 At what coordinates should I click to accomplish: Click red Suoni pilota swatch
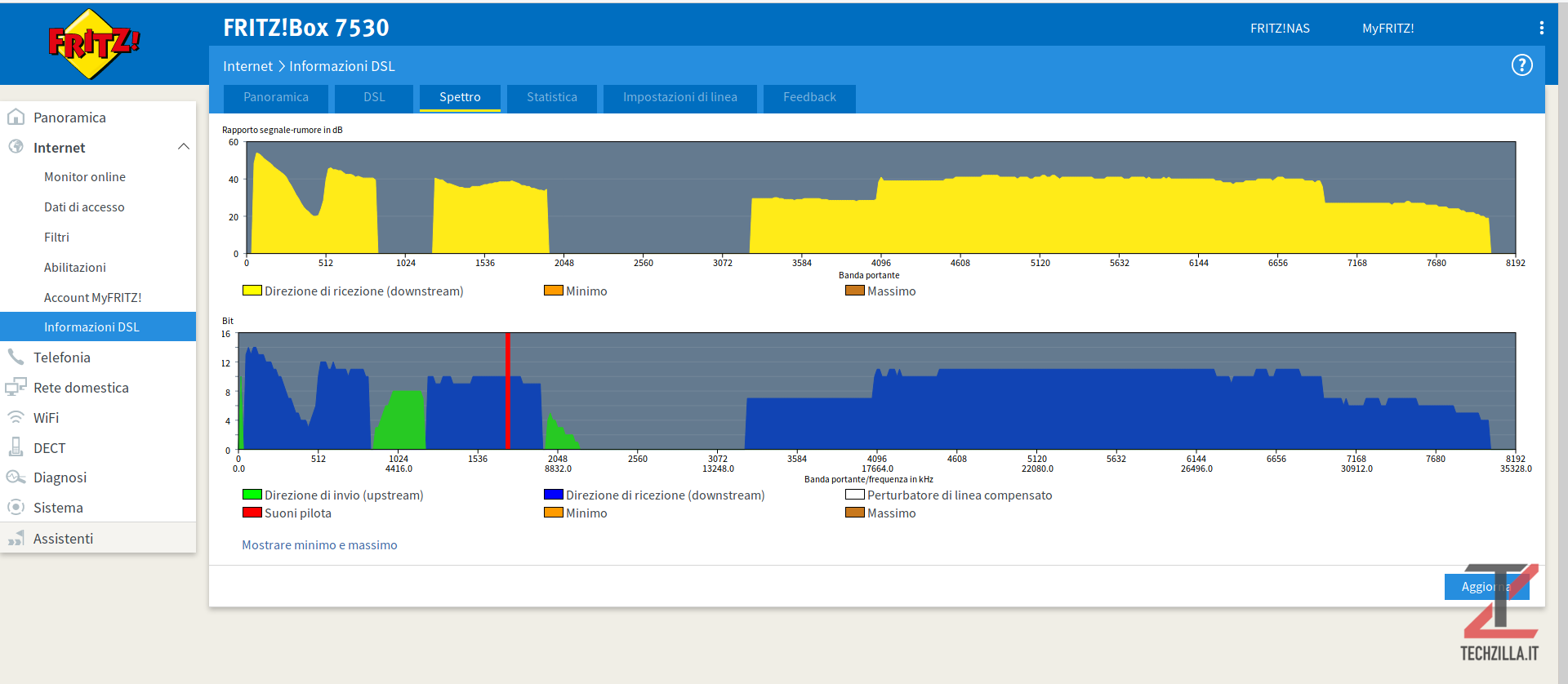click(252, 513)
